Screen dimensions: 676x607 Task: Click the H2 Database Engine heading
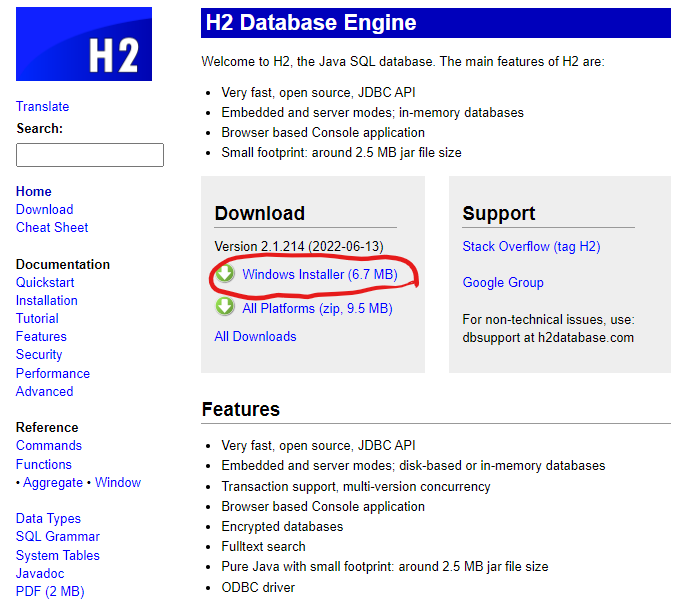point(311,22)
